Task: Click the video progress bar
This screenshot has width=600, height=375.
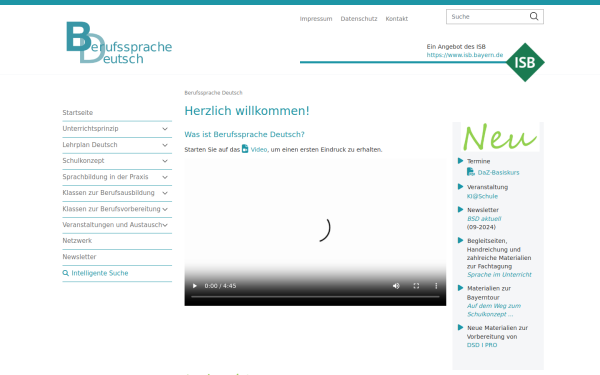Action: (315, 297)
